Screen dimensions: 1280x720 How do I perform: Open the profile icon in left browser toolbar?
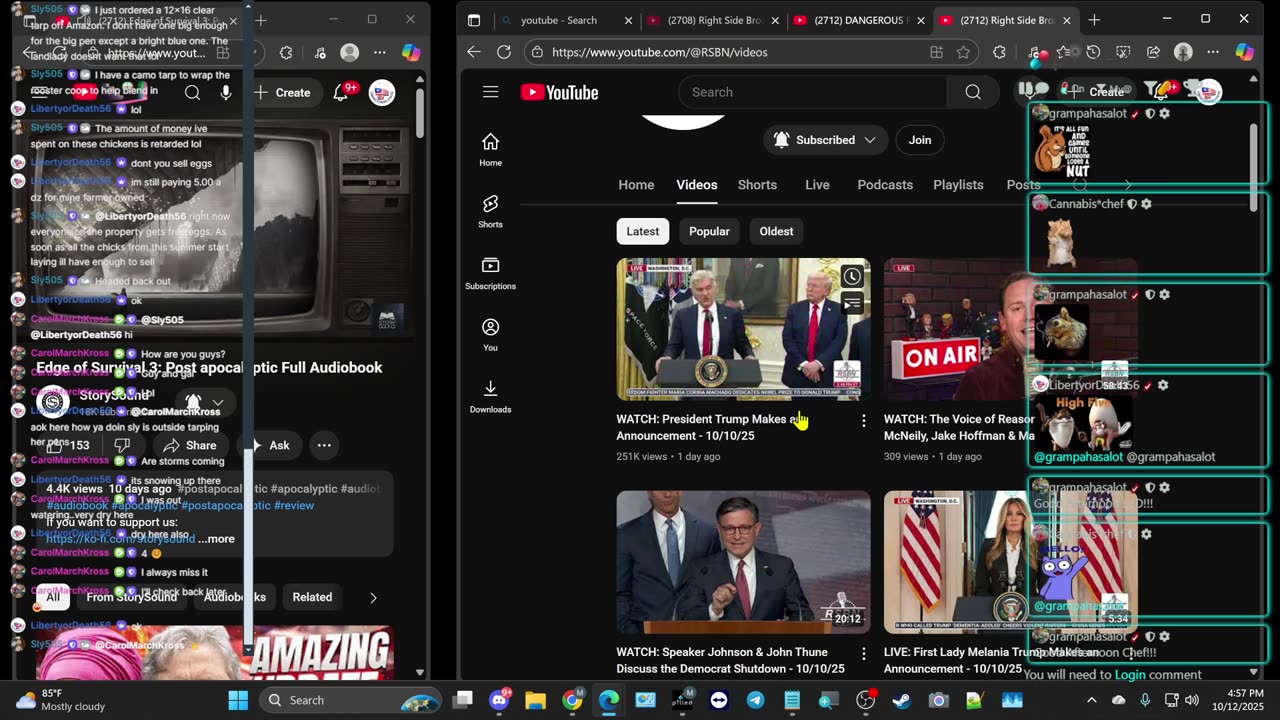349,52
